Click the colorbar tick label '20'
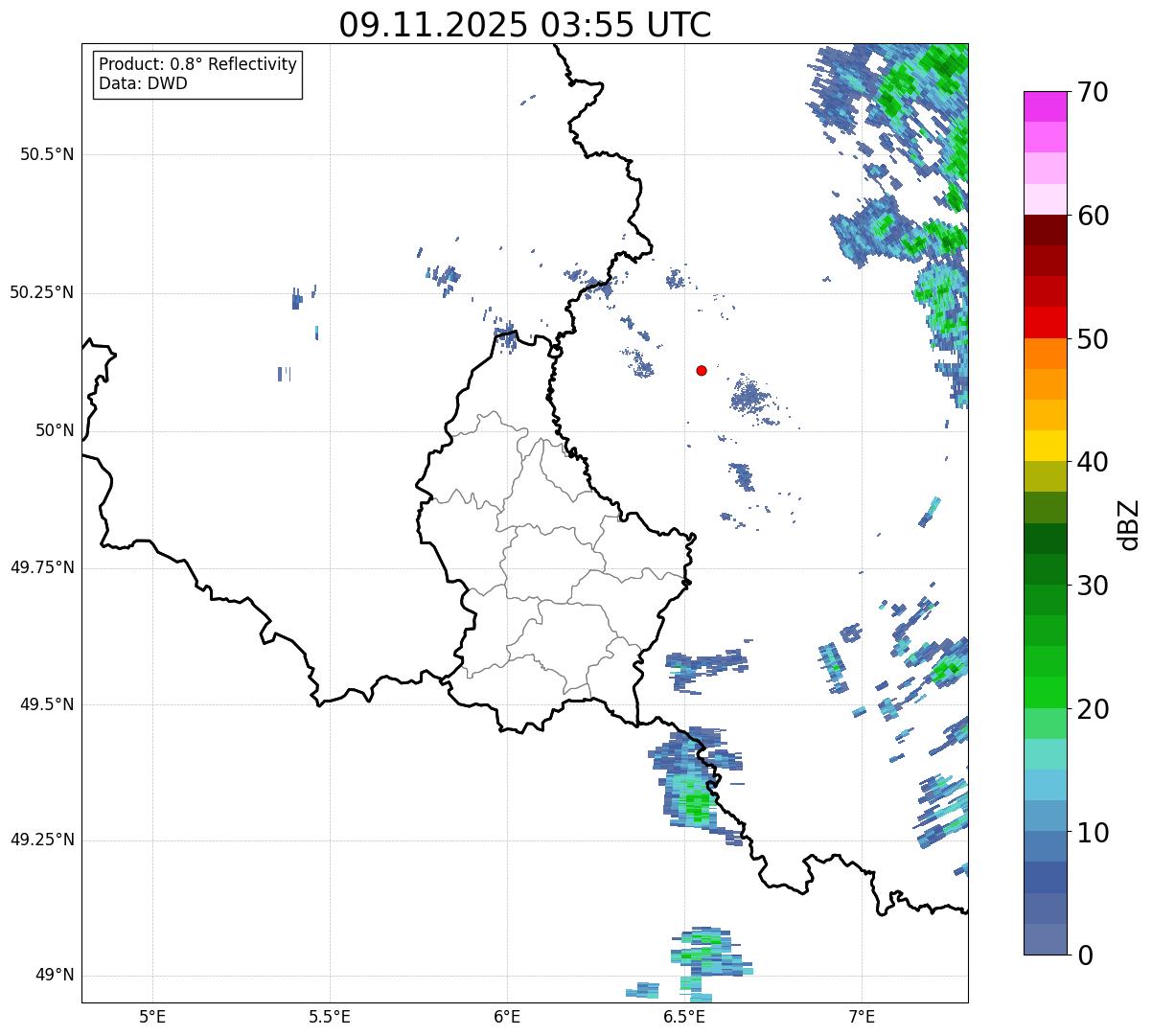 [x=1092, y=709]
